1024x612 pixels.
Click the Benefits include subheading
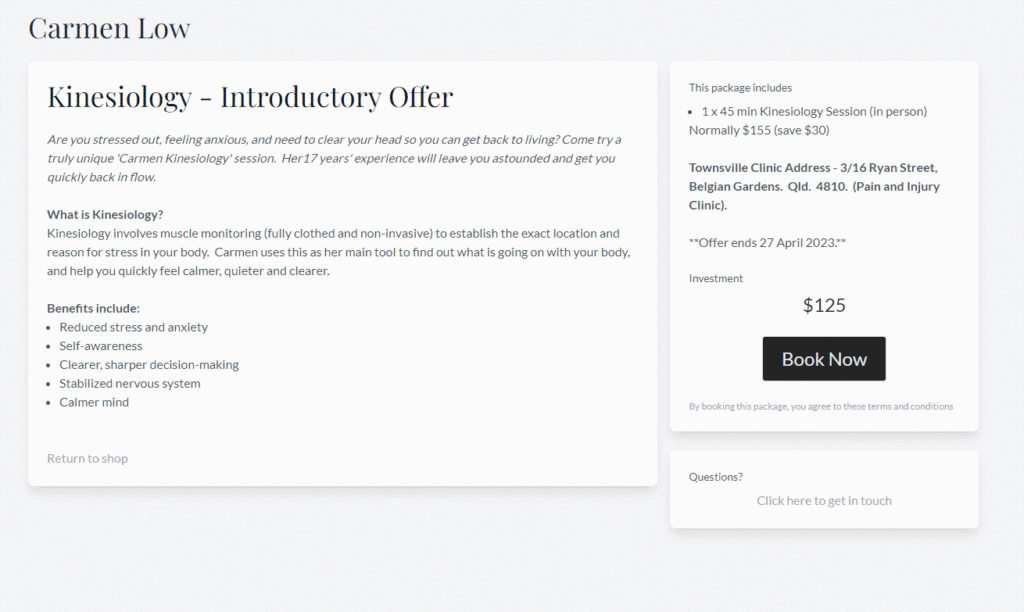(93, 308)
